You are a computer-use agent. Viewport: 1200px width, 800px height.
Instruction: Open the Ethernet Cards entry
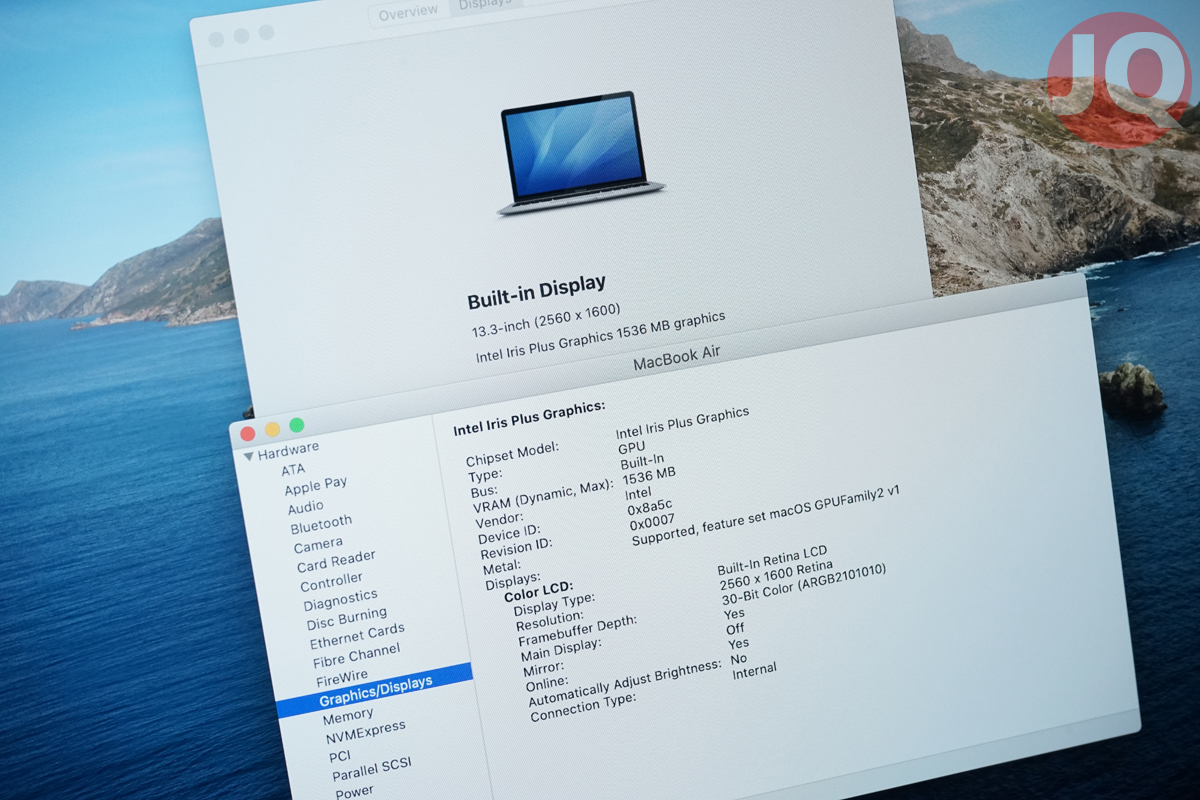pos(357,636)
